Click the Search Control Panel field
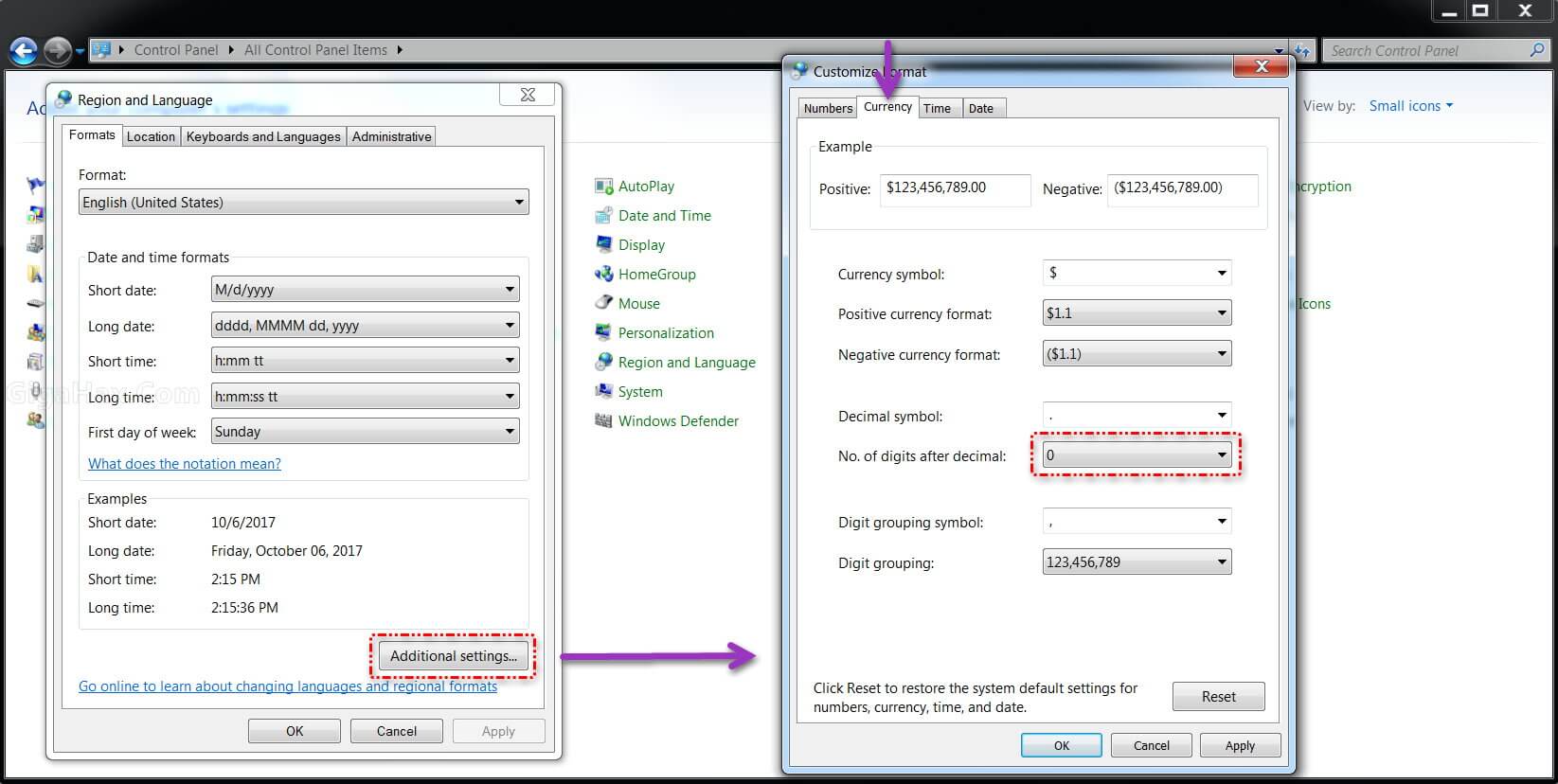This screenshot has height=784, width=1558. pyautogui.click(x=1426, y=50)
